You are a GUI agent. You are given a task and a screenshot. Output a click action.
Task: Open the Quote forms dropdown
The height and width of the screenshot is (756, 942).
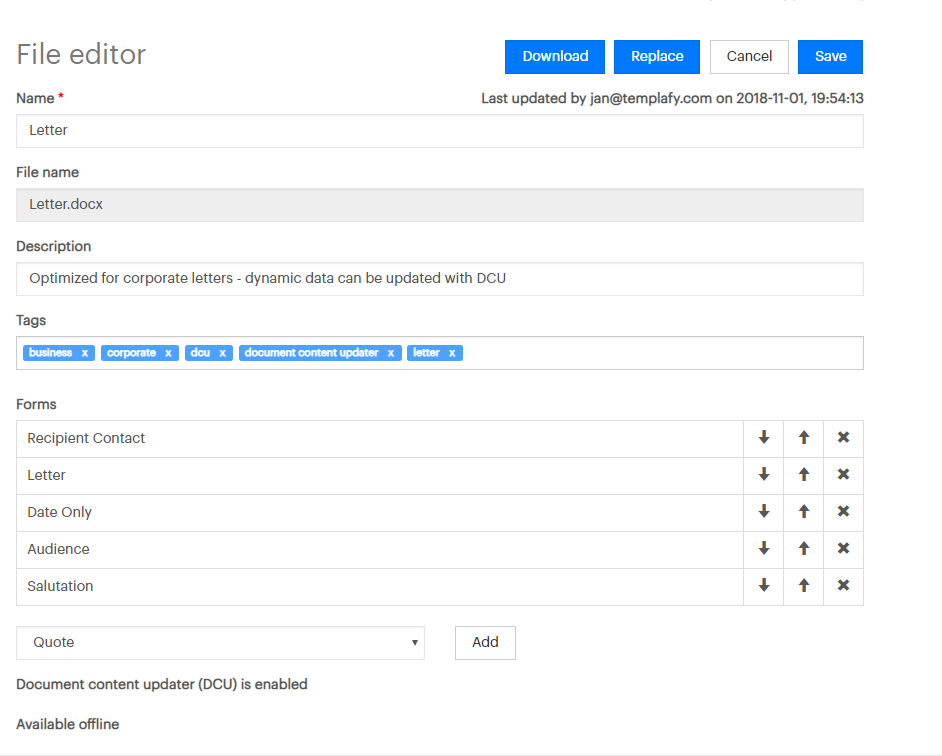point(220,643)
